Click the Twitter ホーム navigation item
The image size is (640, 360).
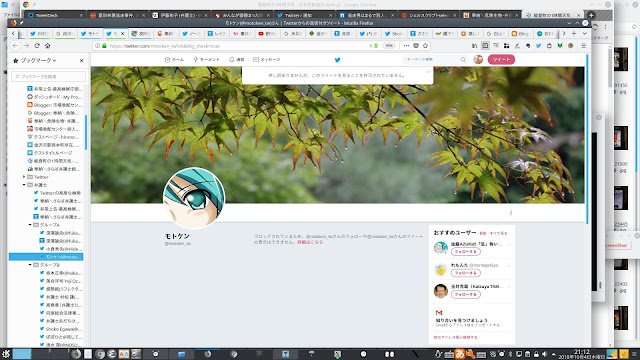pyautogui.click(x=174, y=60)
